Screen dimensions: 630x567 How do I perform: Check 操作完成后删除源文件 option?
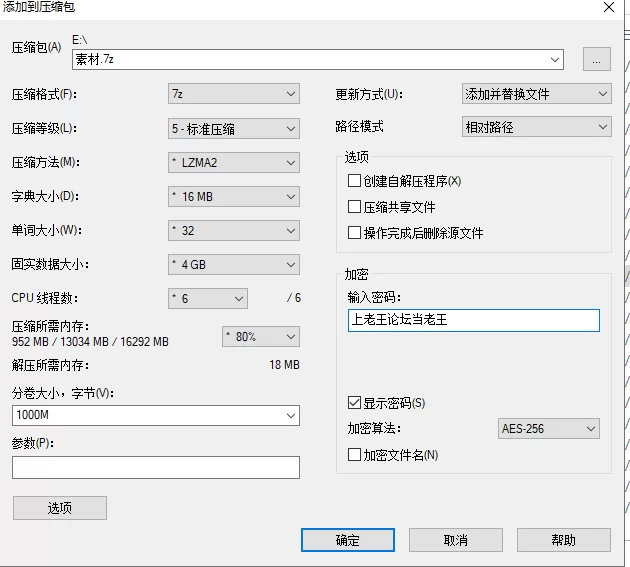(354, 233)
